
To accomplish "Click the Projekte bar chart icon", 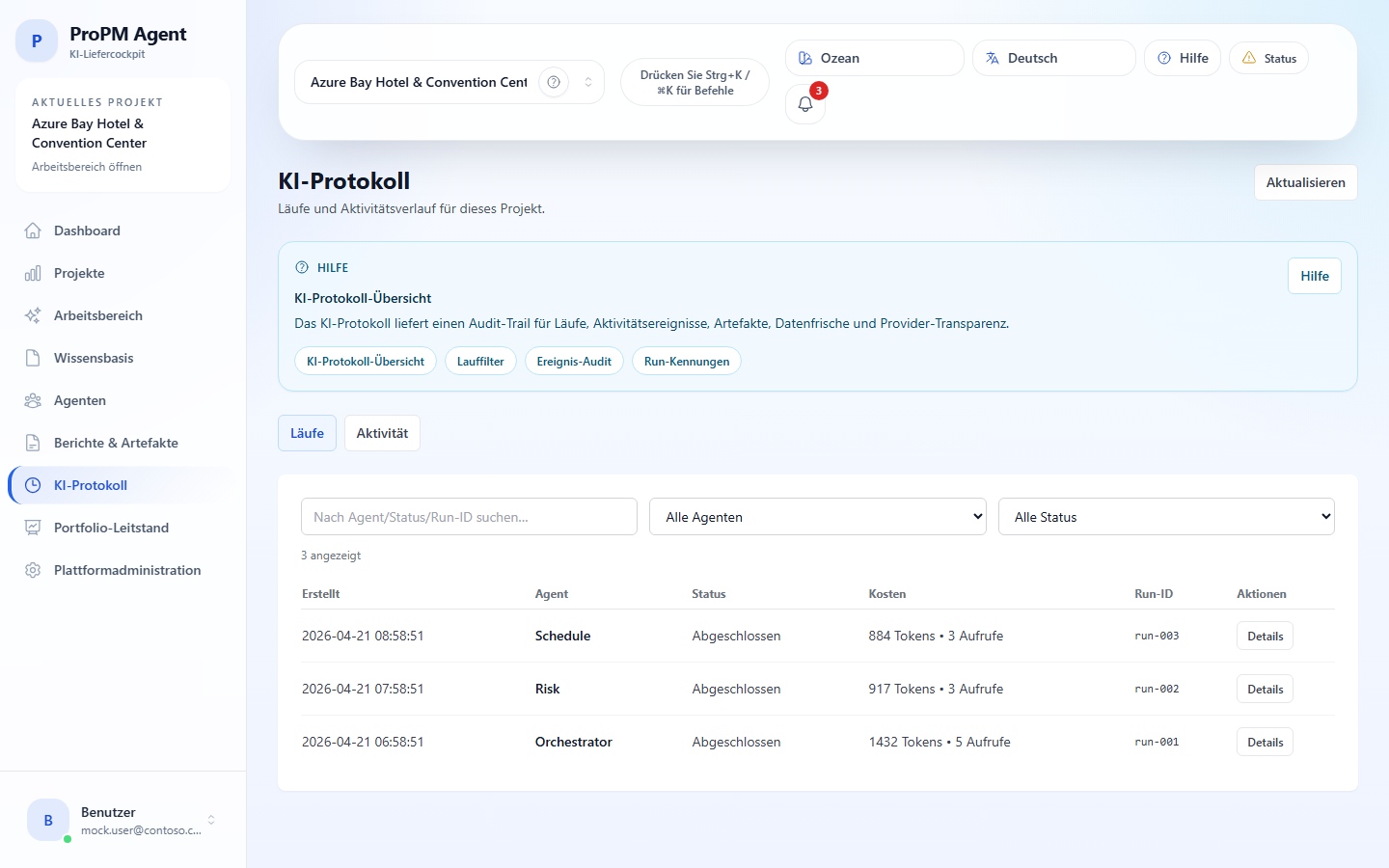I will pos(33,273).
